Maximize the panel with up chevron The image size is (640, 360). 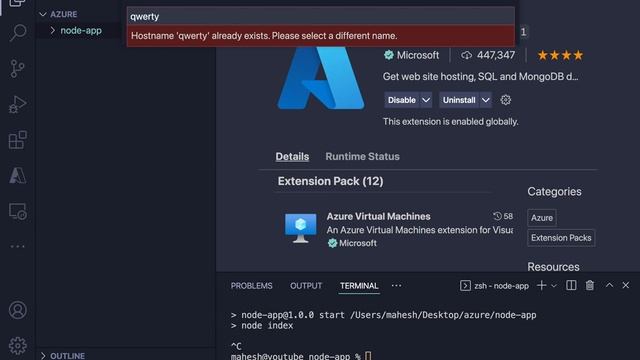609,285
